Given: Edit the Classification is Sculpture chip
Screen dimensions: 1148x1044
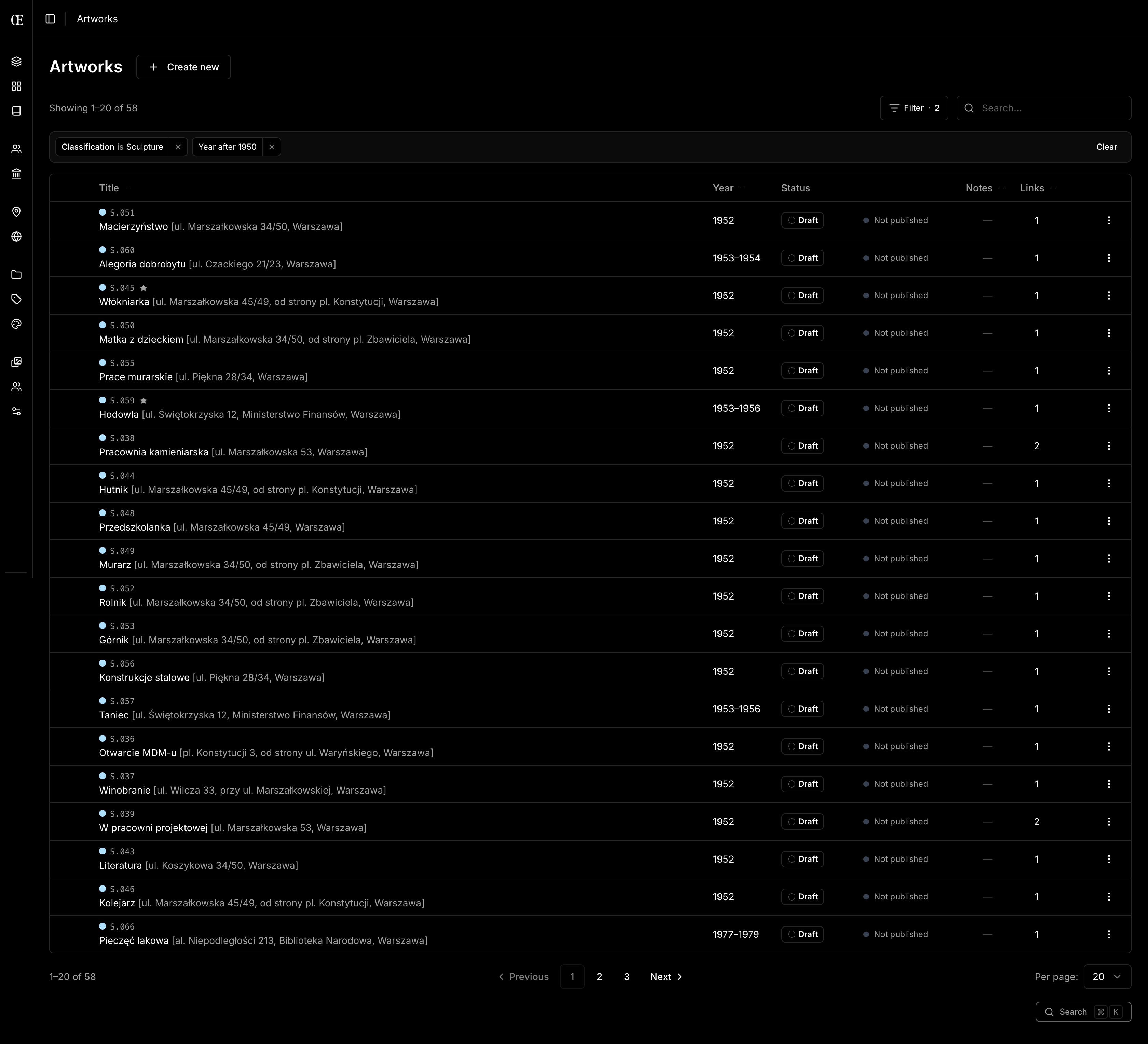Looking at the screenshot, I should 112,147.
